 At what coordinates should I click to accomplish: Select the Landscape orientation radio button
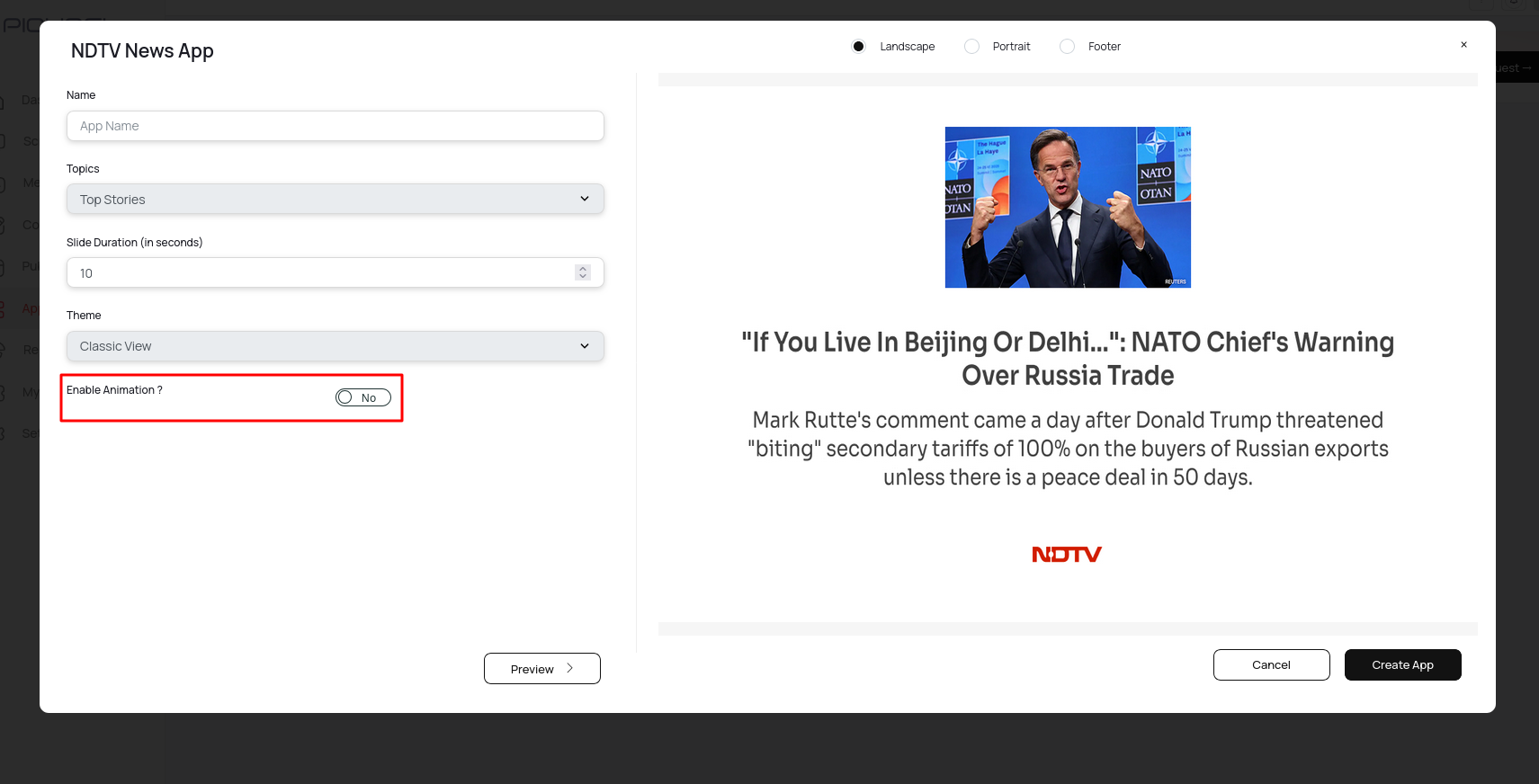coord(859,47)
